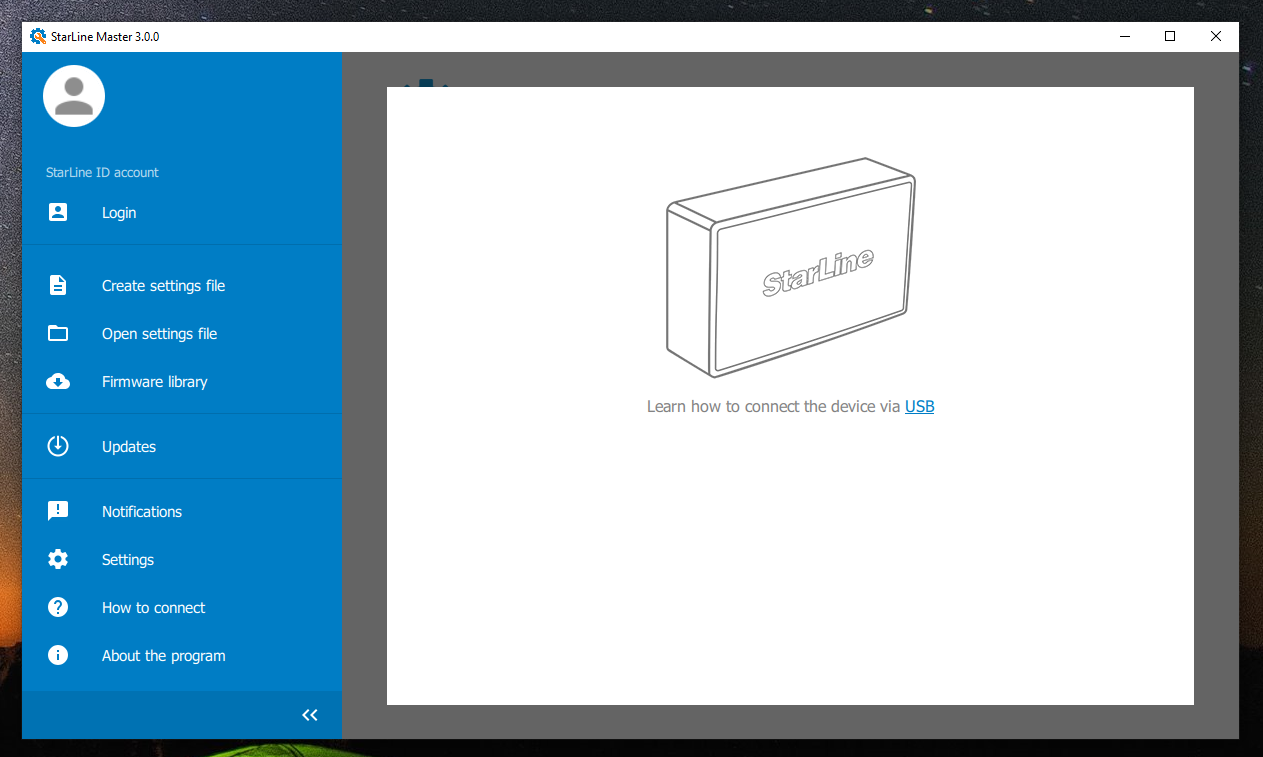Screen dimensions: 1263x757
Task: Click the Login person badge icon
Action: (x=58, y=212)
